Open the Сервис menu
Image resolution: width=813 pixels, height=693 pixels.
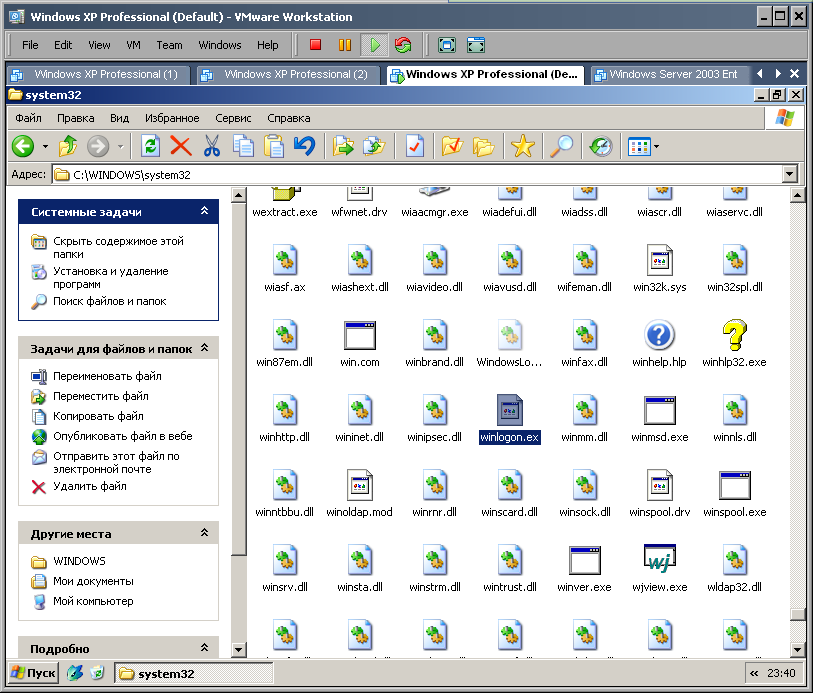coord(233,118)
